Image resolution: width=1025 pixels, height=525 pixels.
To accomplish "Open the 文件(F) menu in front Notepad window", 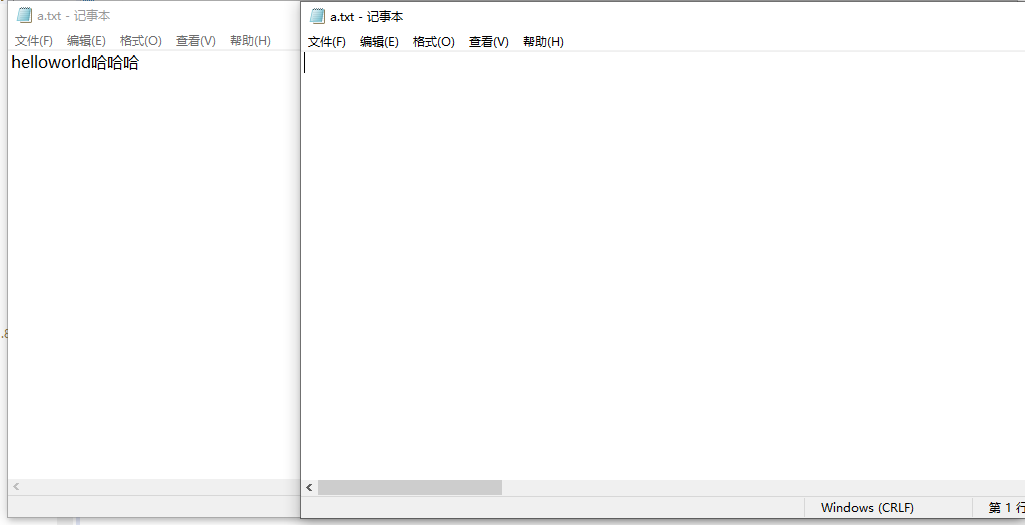I will pos(326,42).
